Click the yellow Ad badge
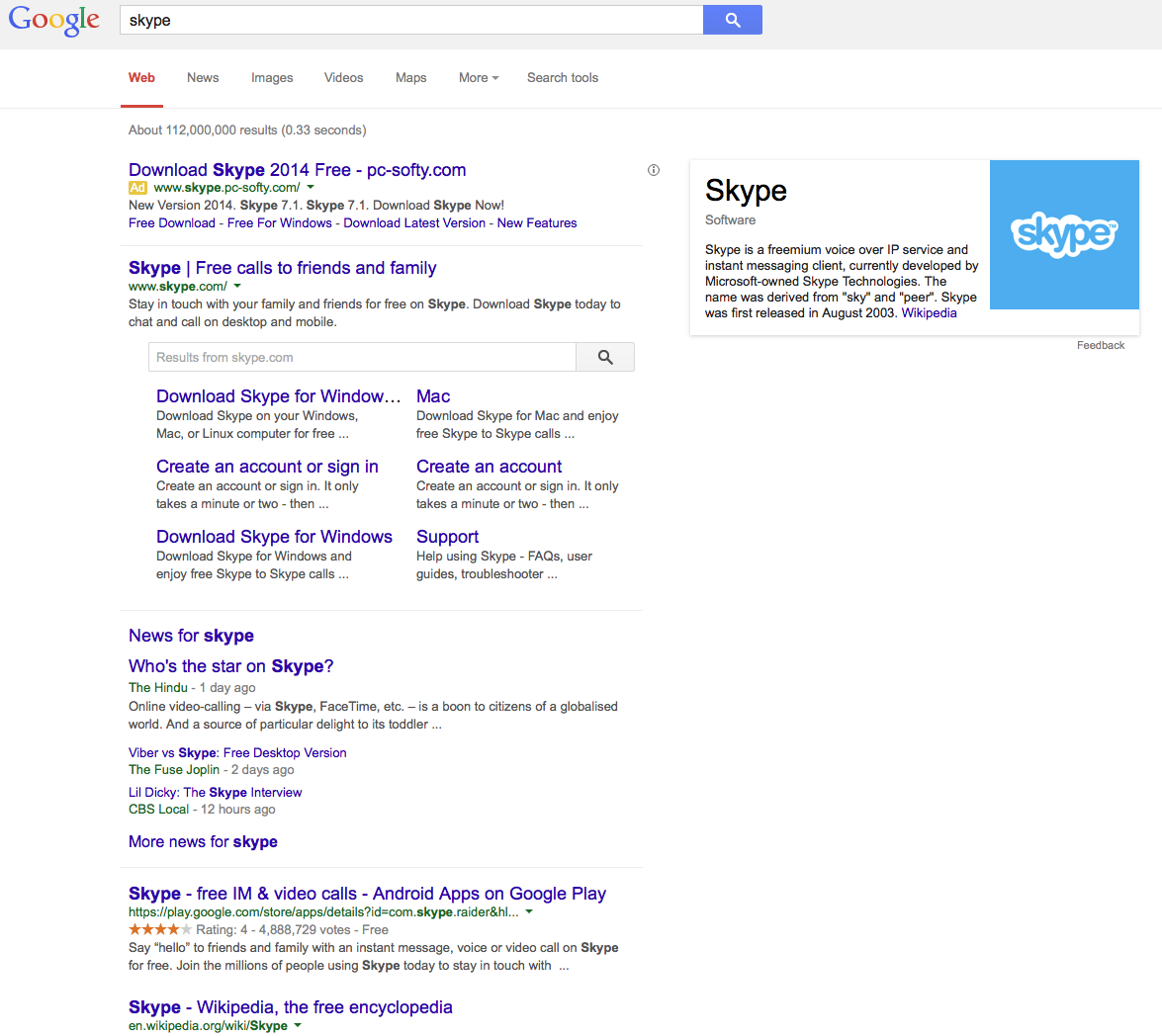This screenshot has width=1162, height=1036. [137, 188]
